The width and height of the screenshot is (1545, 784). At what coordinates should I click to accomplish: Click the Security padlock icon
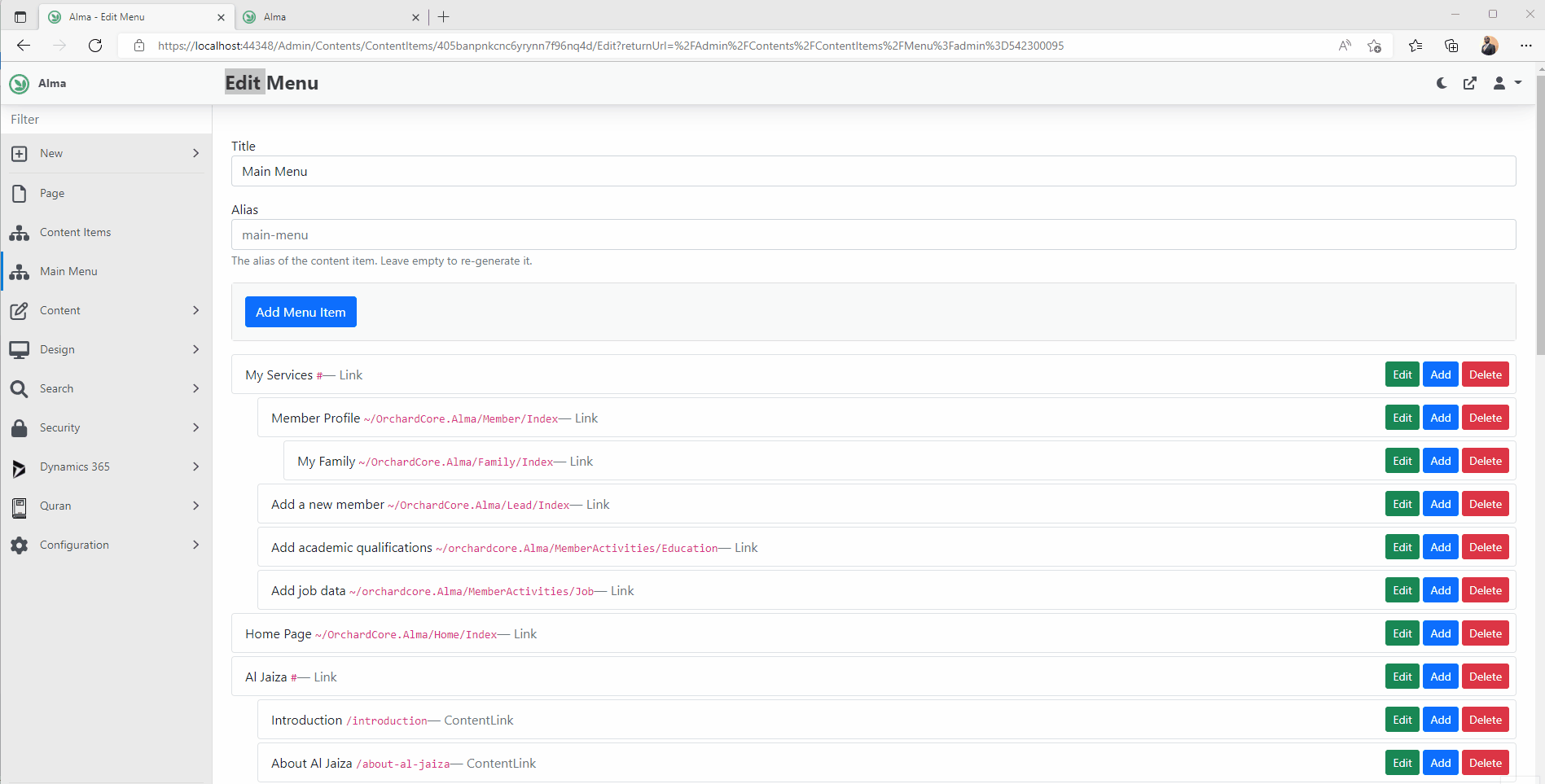click(x=20, y=427)
